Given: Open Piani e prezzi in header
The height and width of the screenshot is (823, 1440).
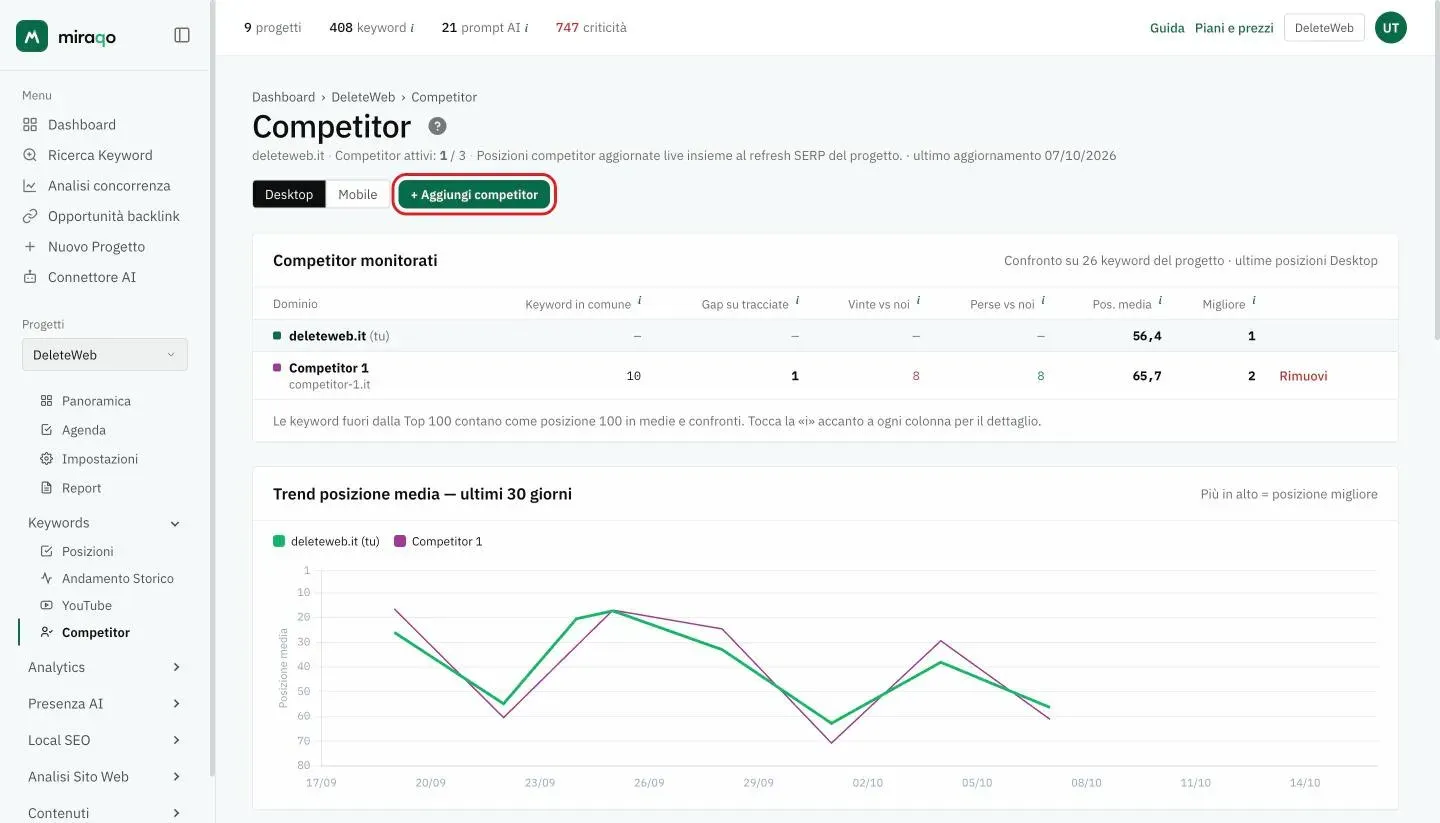Looking at the screenshot, I should pos(1234,28).
